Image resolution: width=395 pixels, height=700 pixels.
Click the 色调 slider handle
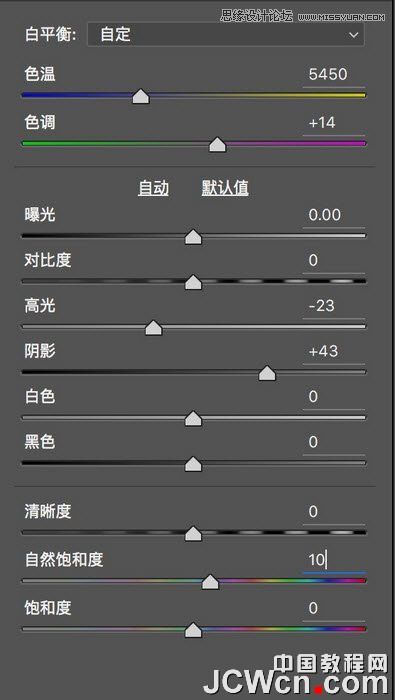click(x=217, y=145)
